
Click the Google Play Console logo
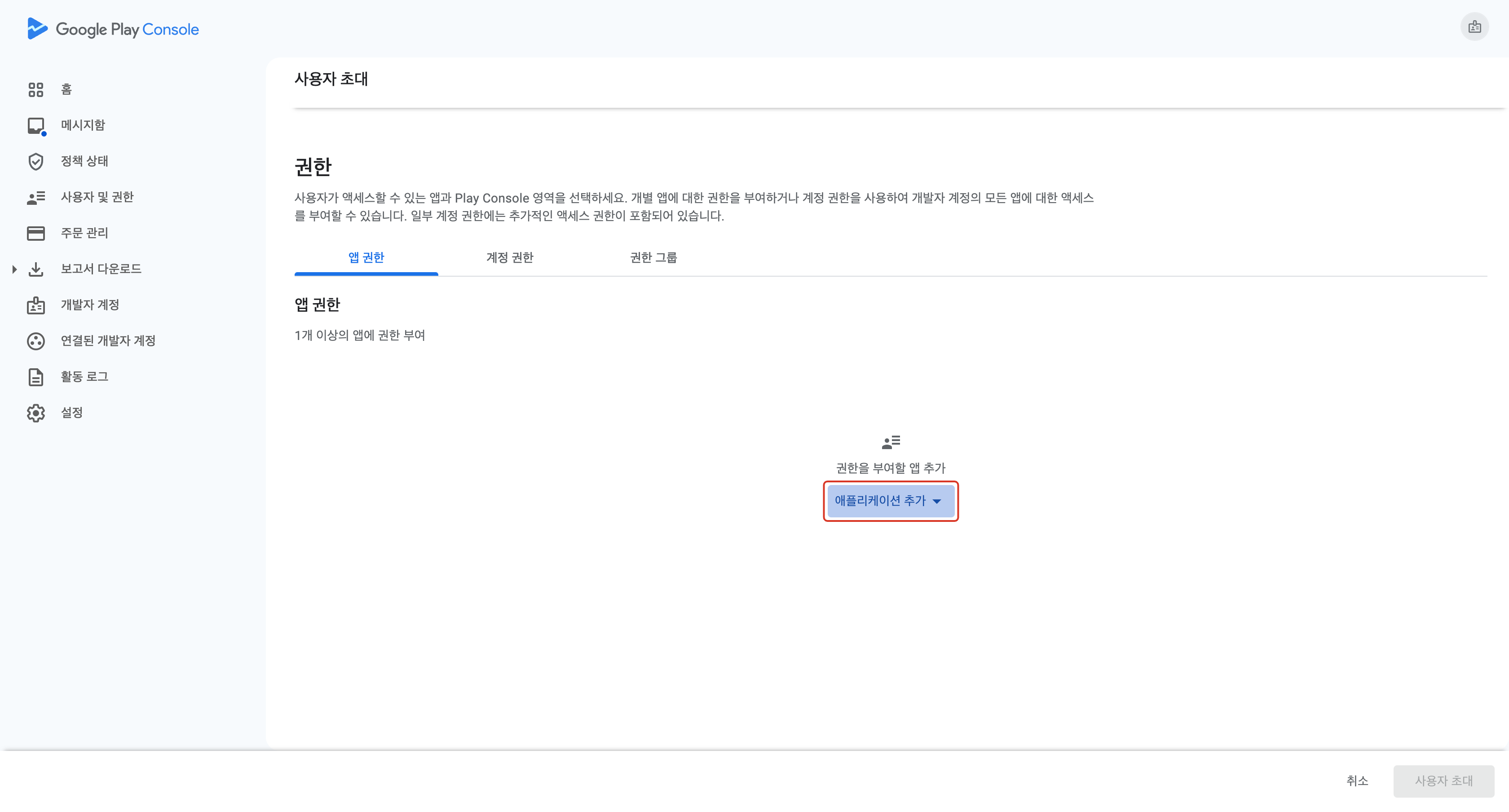pos(113,29)
